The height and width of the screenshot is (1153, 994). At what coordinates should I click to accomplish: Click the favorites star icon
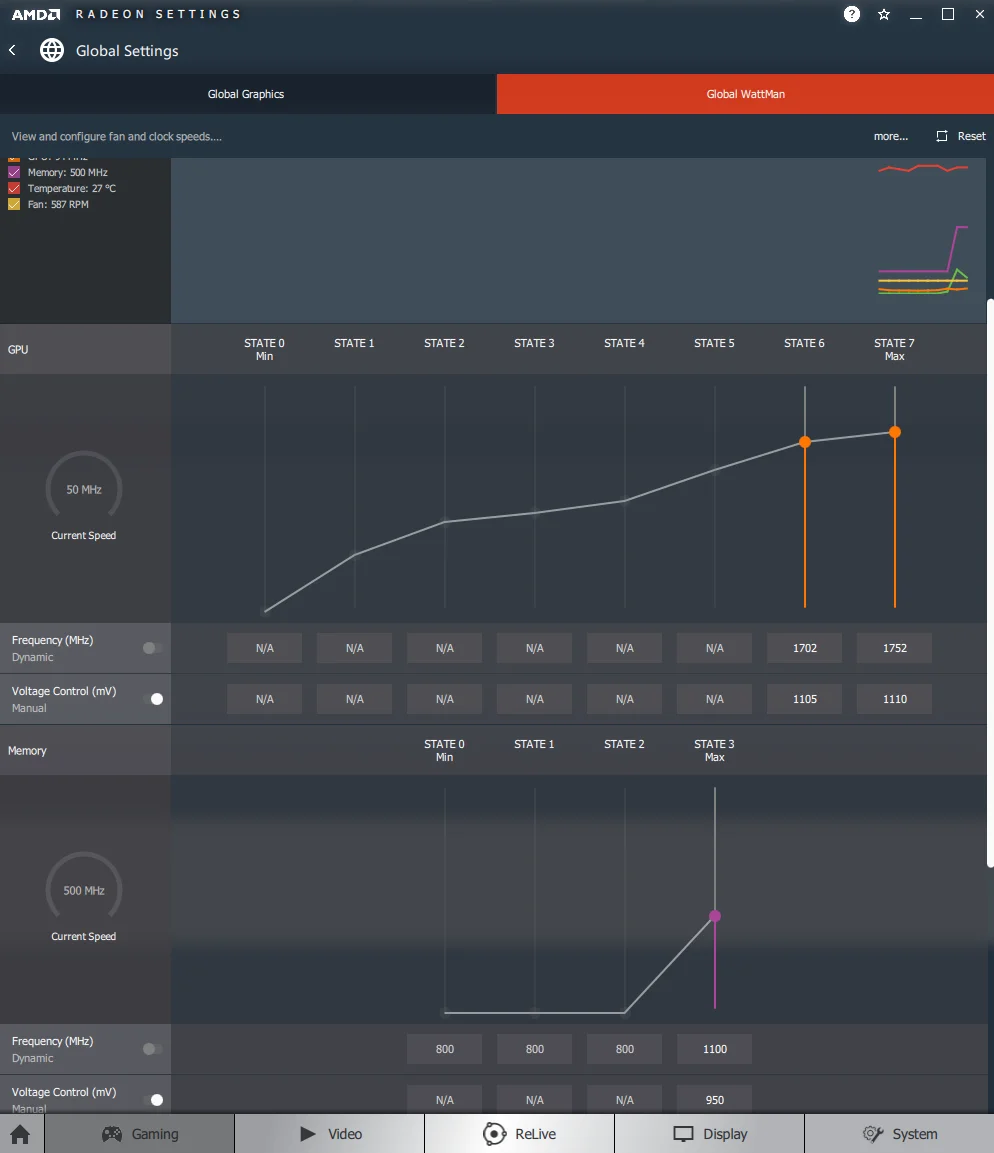click(x=884, y=14)
